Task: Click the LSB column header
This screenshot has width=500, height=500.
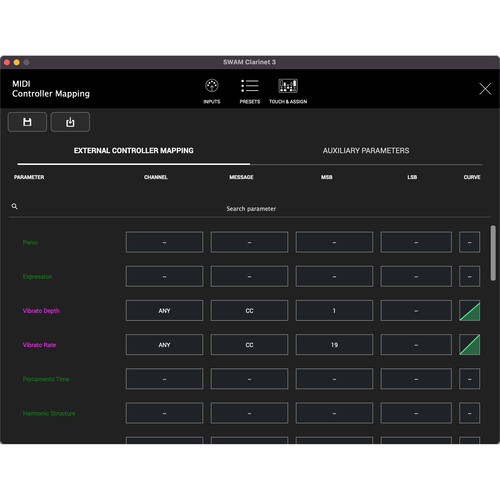Action: click(412, 177)
